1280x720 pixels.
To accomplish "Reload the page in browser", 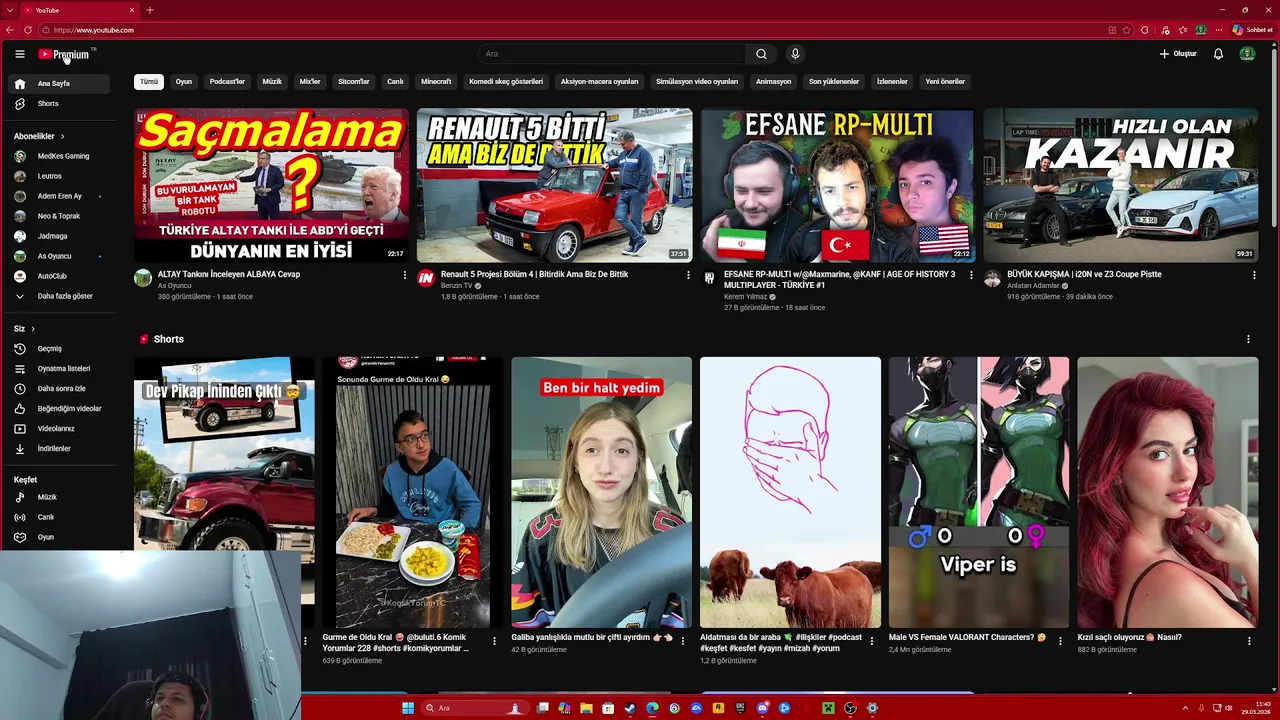I will click(26, 30).
